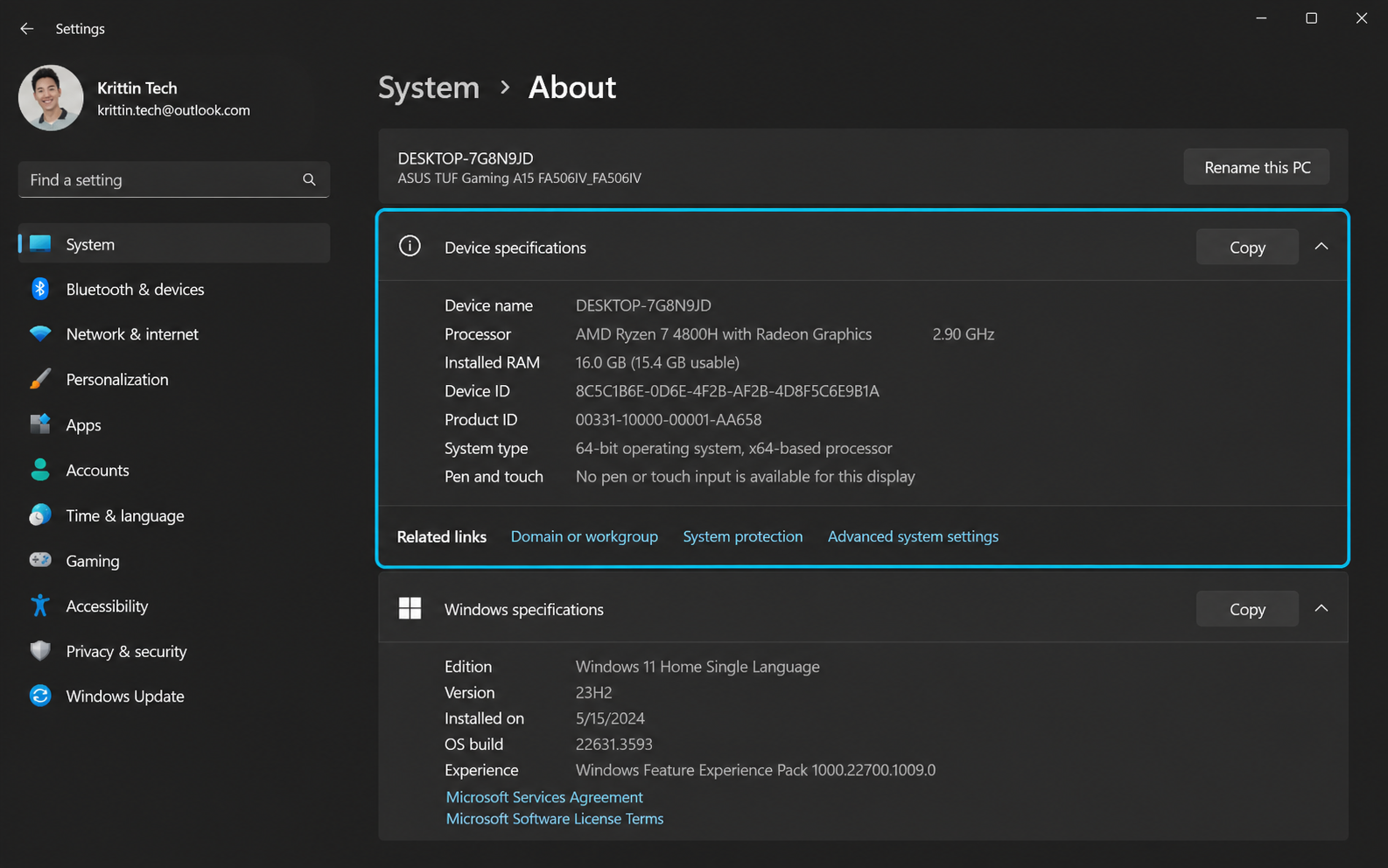Viewport: 1388px width, 868px height.
Task: Open Krittin Tech profile picture
Action: coord(51,98)
